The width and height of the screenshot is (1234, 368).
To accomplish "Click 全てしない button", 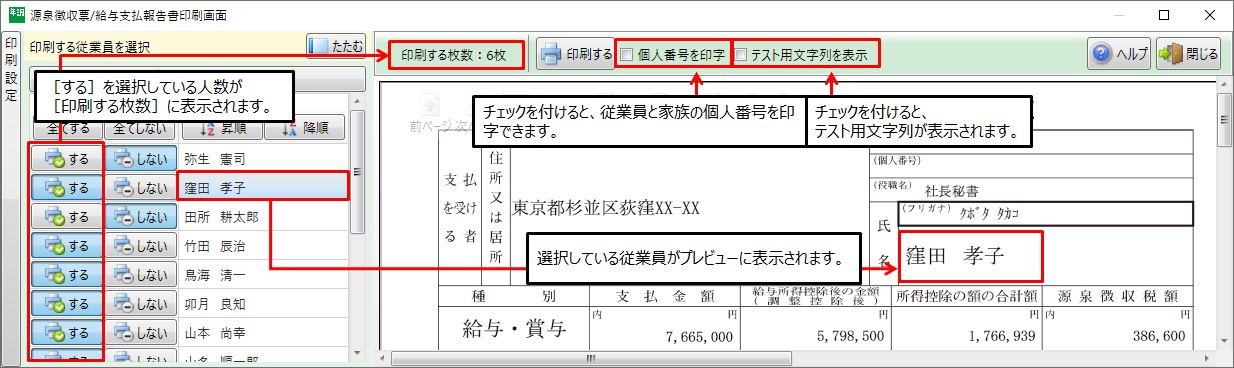I will (x=139, y=129).
